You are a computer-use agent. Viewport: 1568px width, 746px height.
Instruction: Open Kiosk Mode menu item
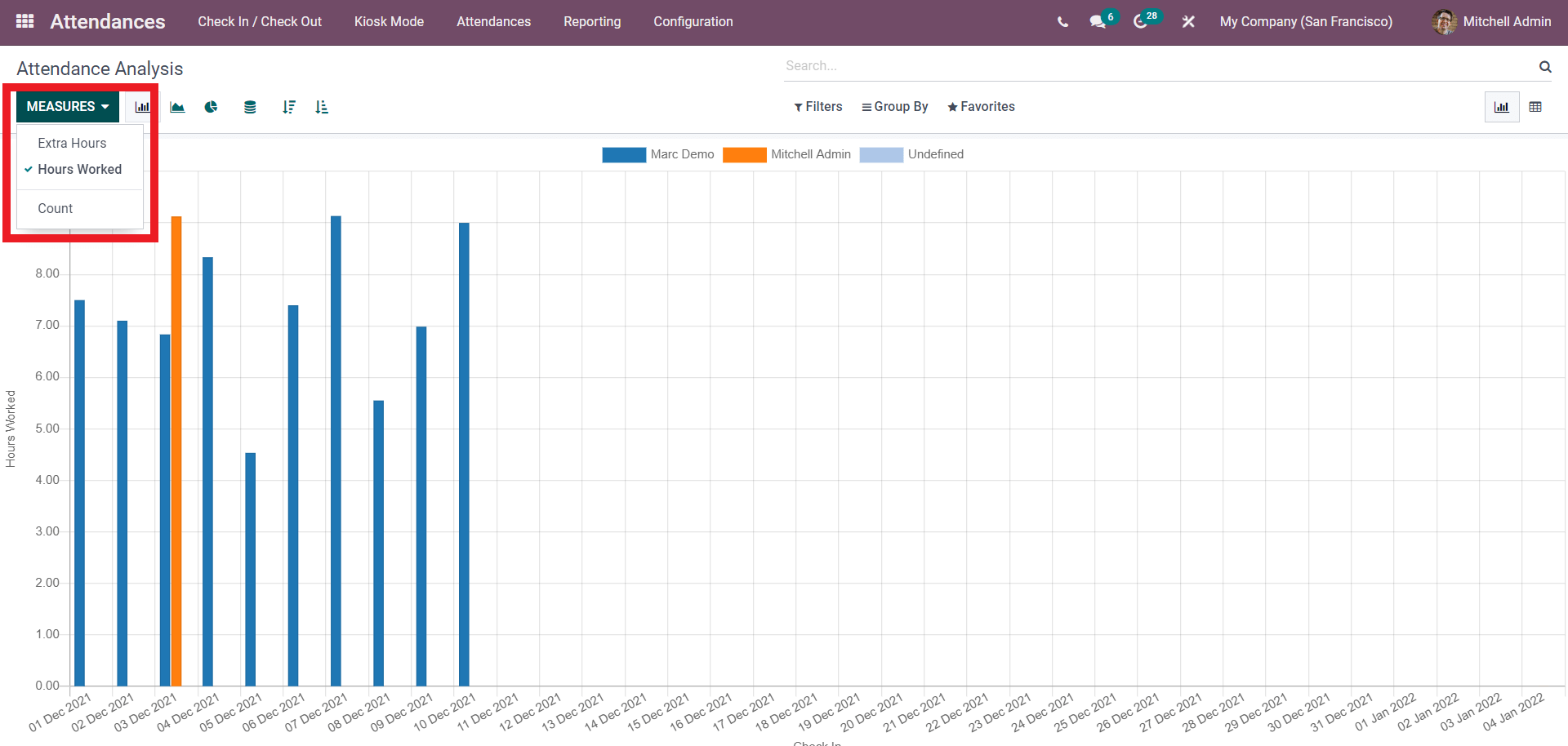tap(389, 22)
